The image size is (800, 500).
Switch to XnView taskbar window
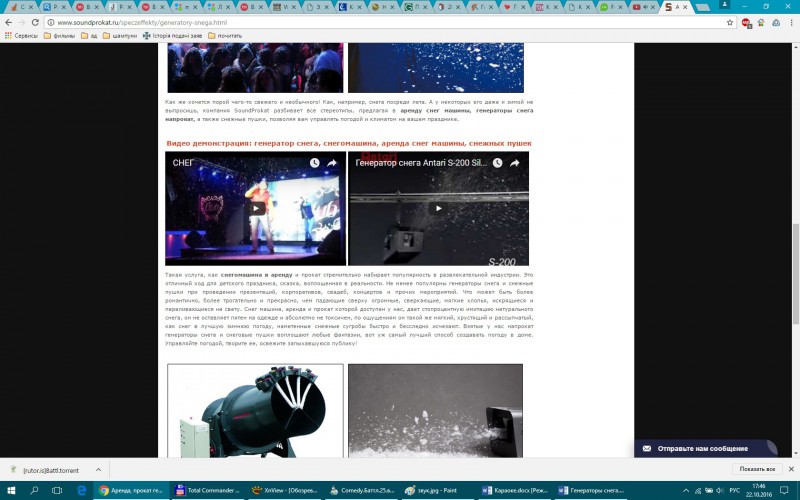[286, 490]
